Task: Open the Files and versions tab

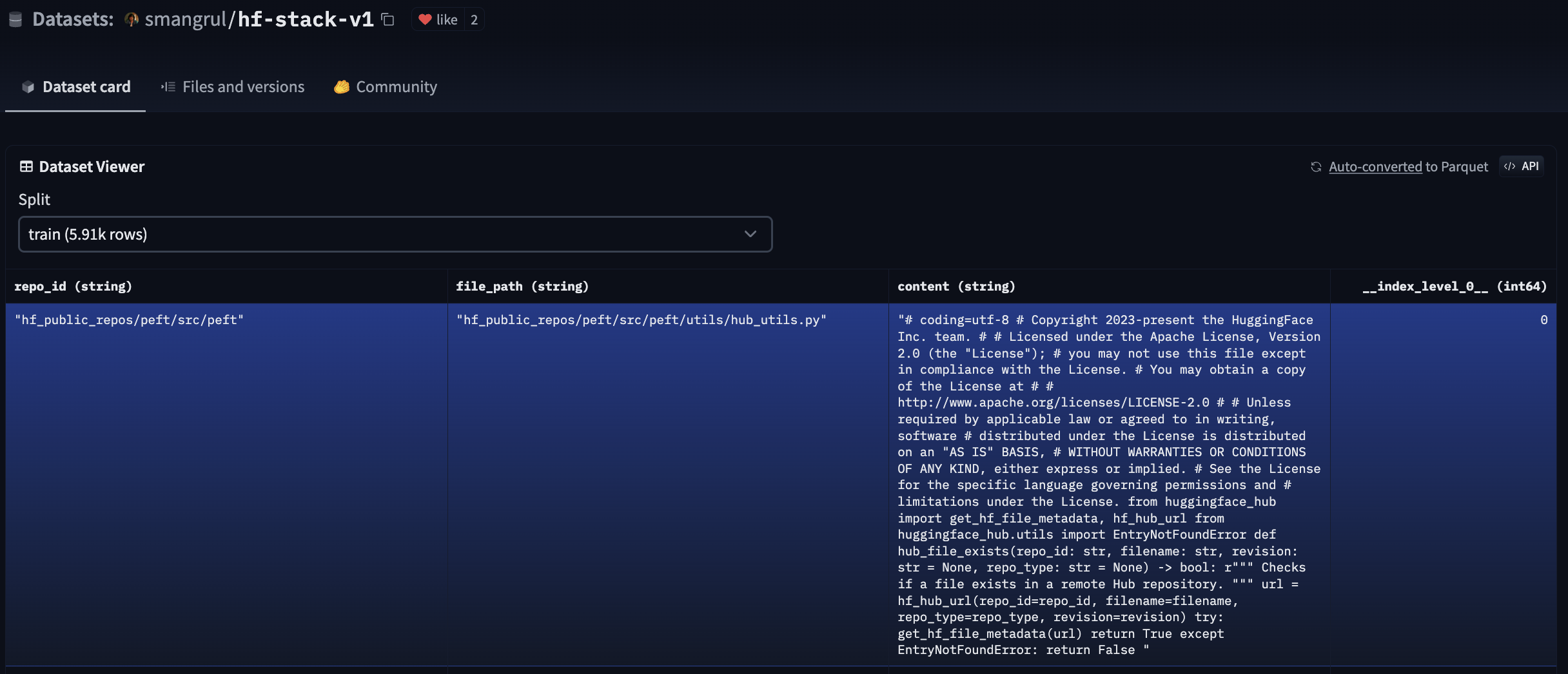Action: coord(233,87)
